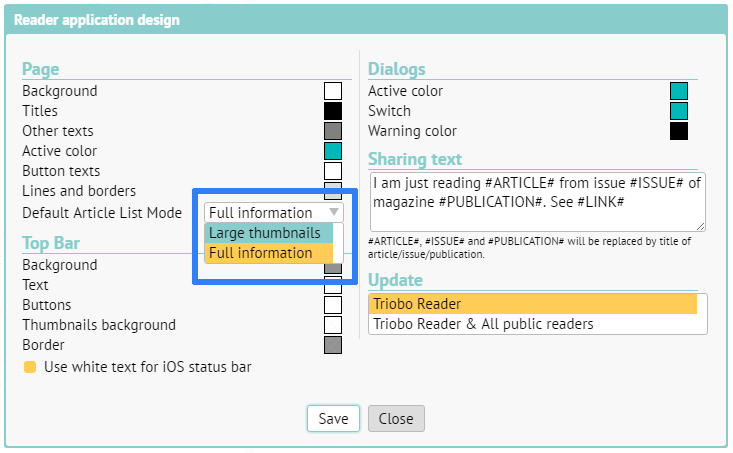Choose Full information in the dropdown list

click(261, 253)
